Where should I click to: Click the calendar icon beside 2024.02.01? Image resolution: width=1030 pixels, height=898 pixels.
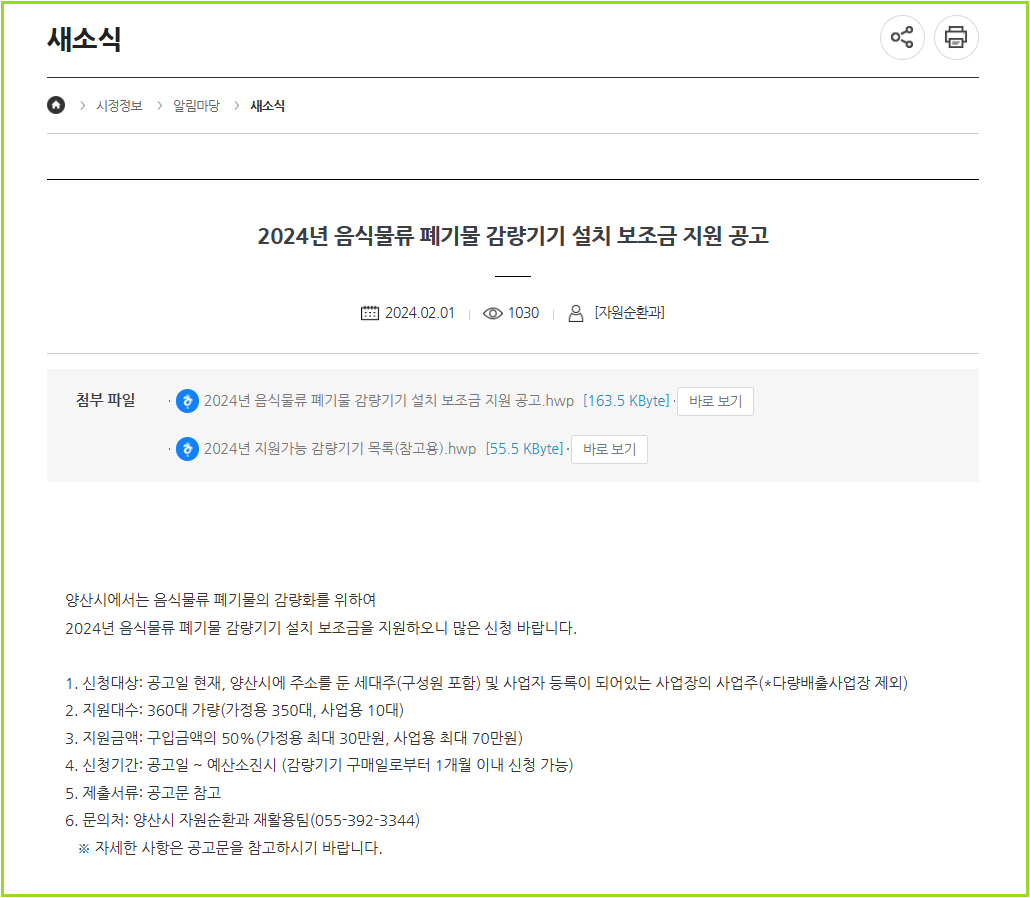[x=370, y=313]
